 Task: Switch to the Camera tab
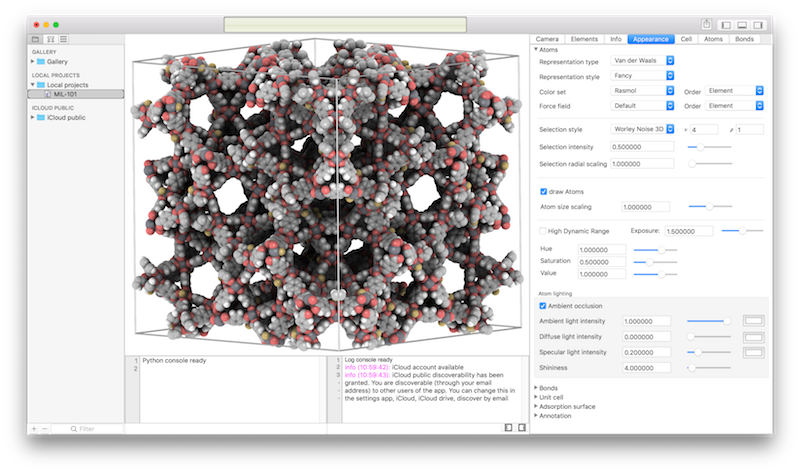(x=547, y=39)
